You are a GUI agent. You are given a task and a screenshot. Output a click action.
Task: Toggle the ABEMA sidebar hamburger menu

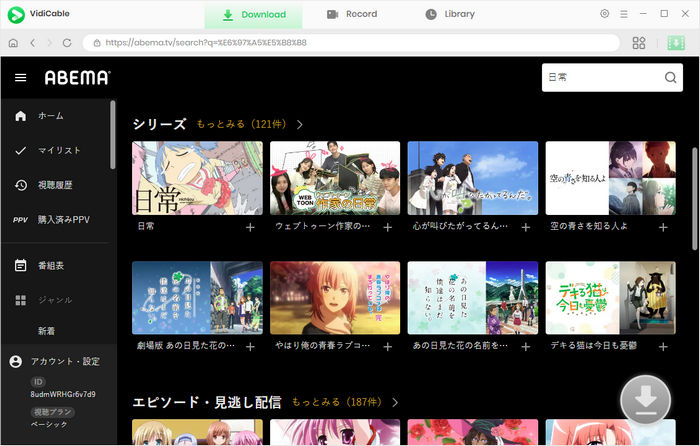click(x=21, y=78)
